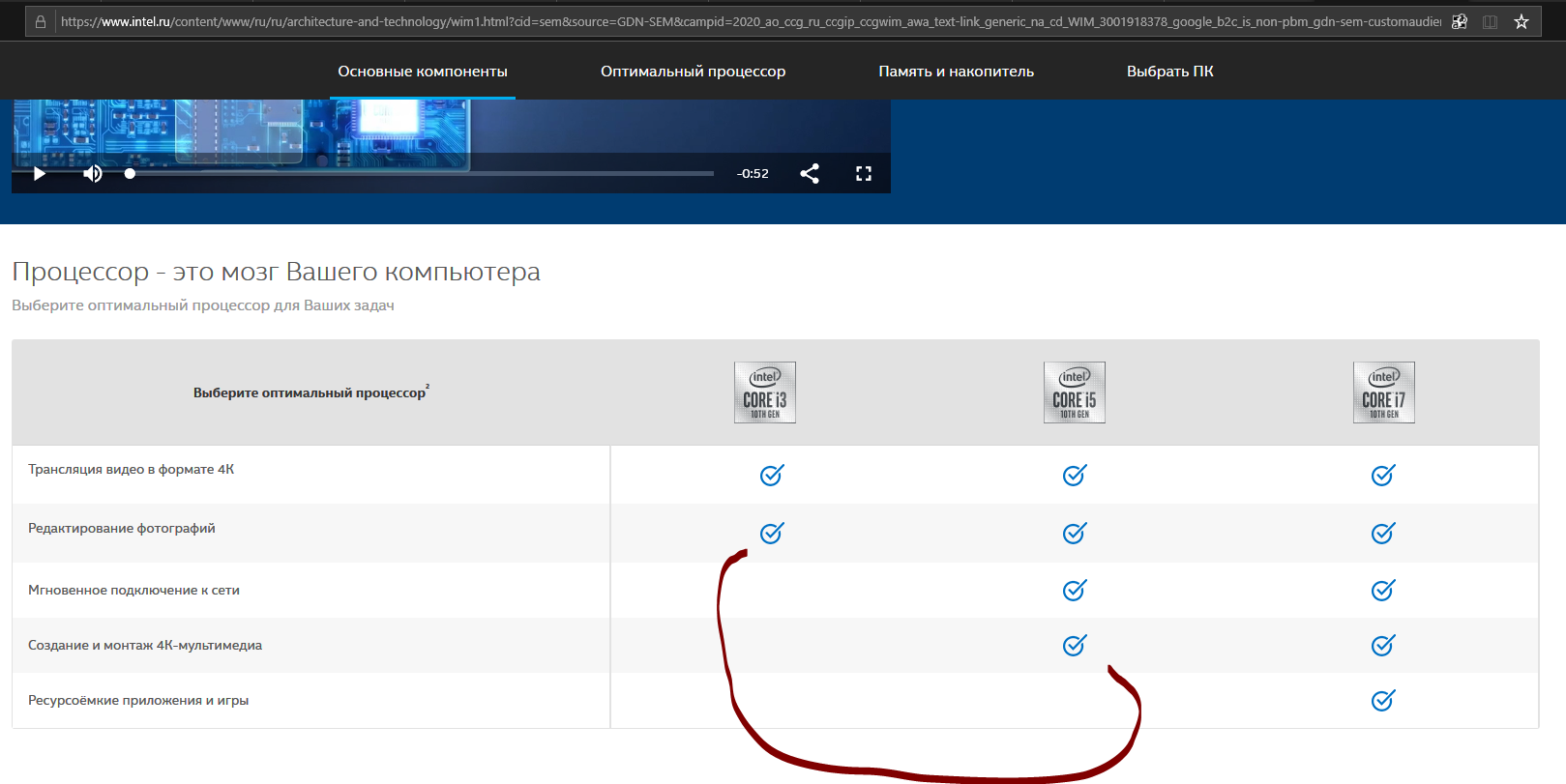Enter fullscreen with the fullscreen icon
Screen dimensions: 1566x784
(864, 174)
